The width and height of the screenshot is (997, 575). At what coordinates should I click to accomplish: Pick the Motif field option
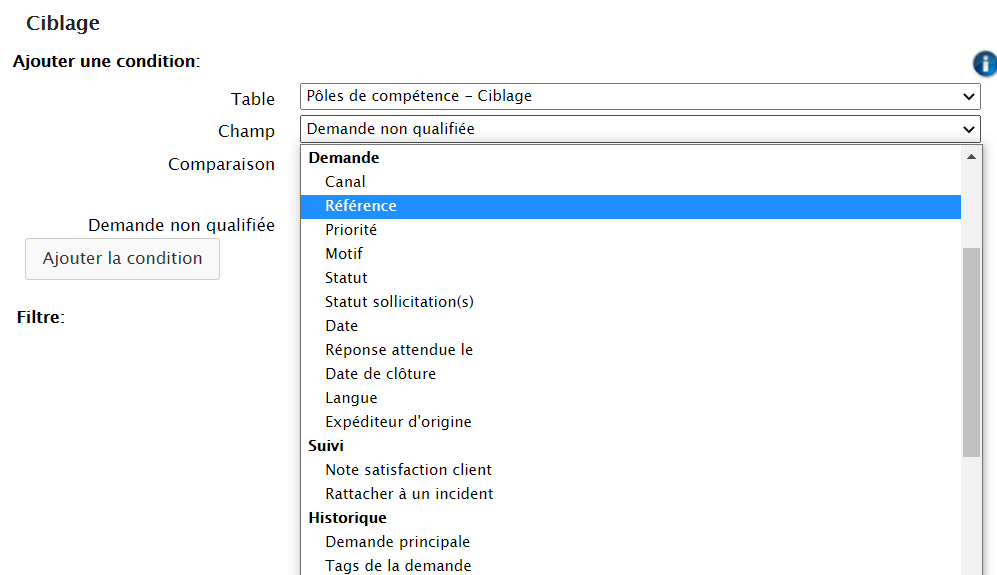344,254
